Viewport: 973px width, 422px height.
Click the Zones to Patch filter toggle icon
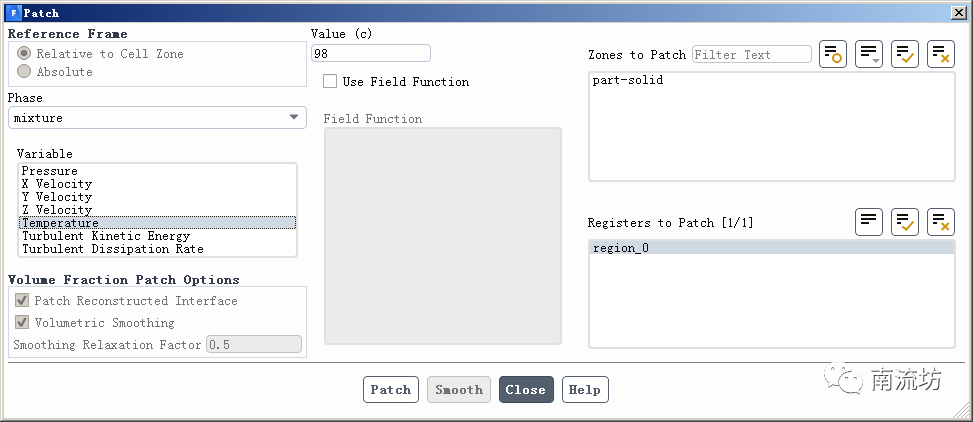click(x=833, y=54)
